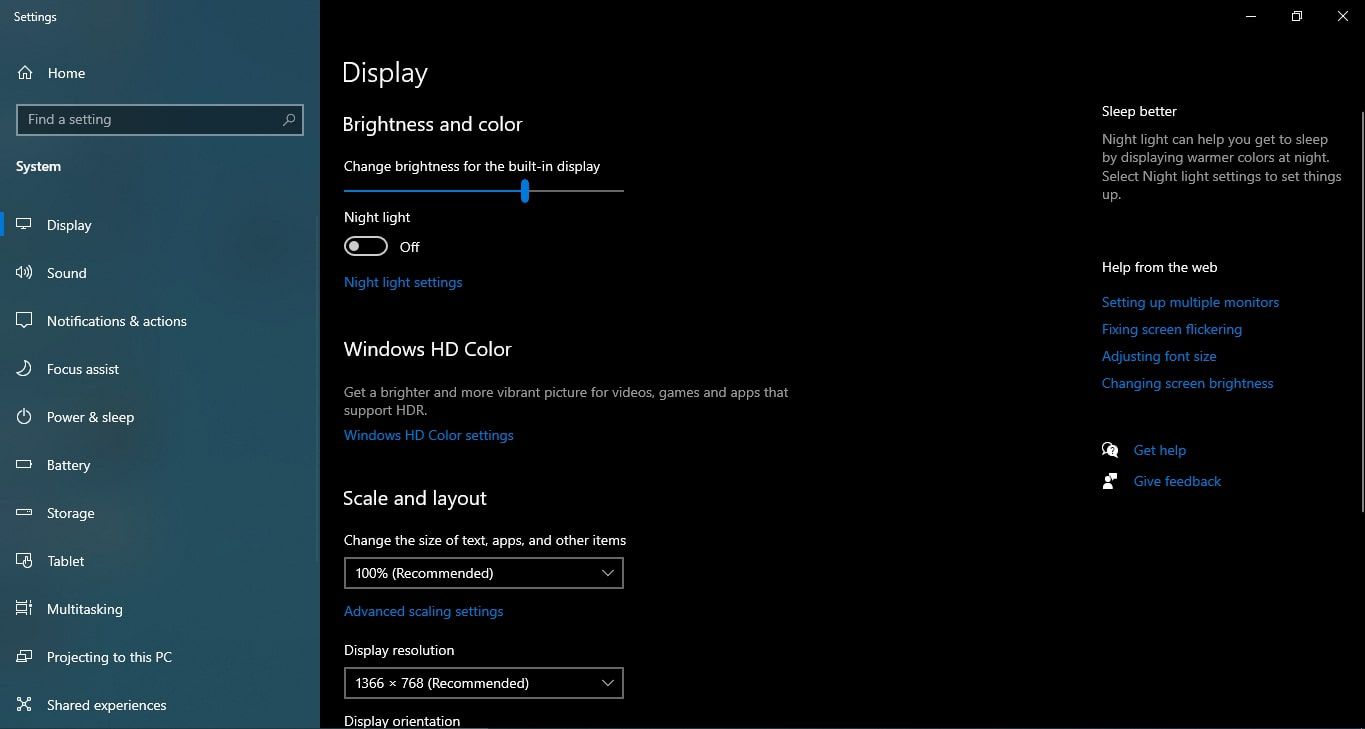Open Changing screen brightness help link
This screenshot has width=1365, height=729.
pos(1187,383)
